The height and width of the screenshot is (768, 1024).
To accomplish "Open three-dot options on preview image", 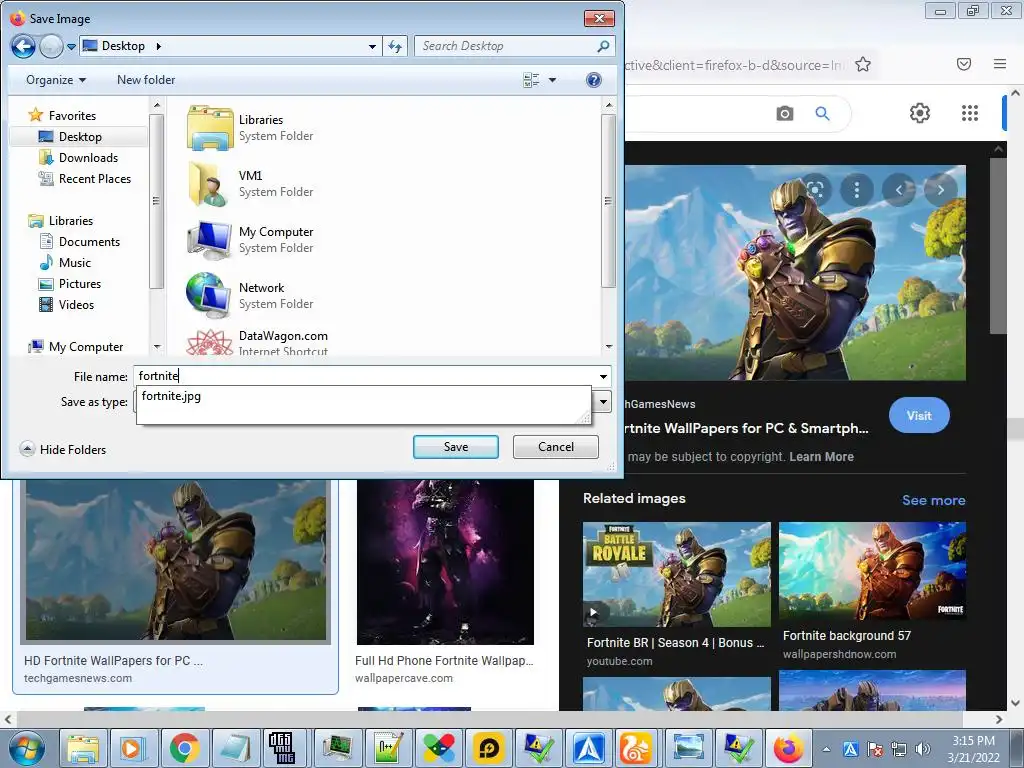I will click(857, 190).
